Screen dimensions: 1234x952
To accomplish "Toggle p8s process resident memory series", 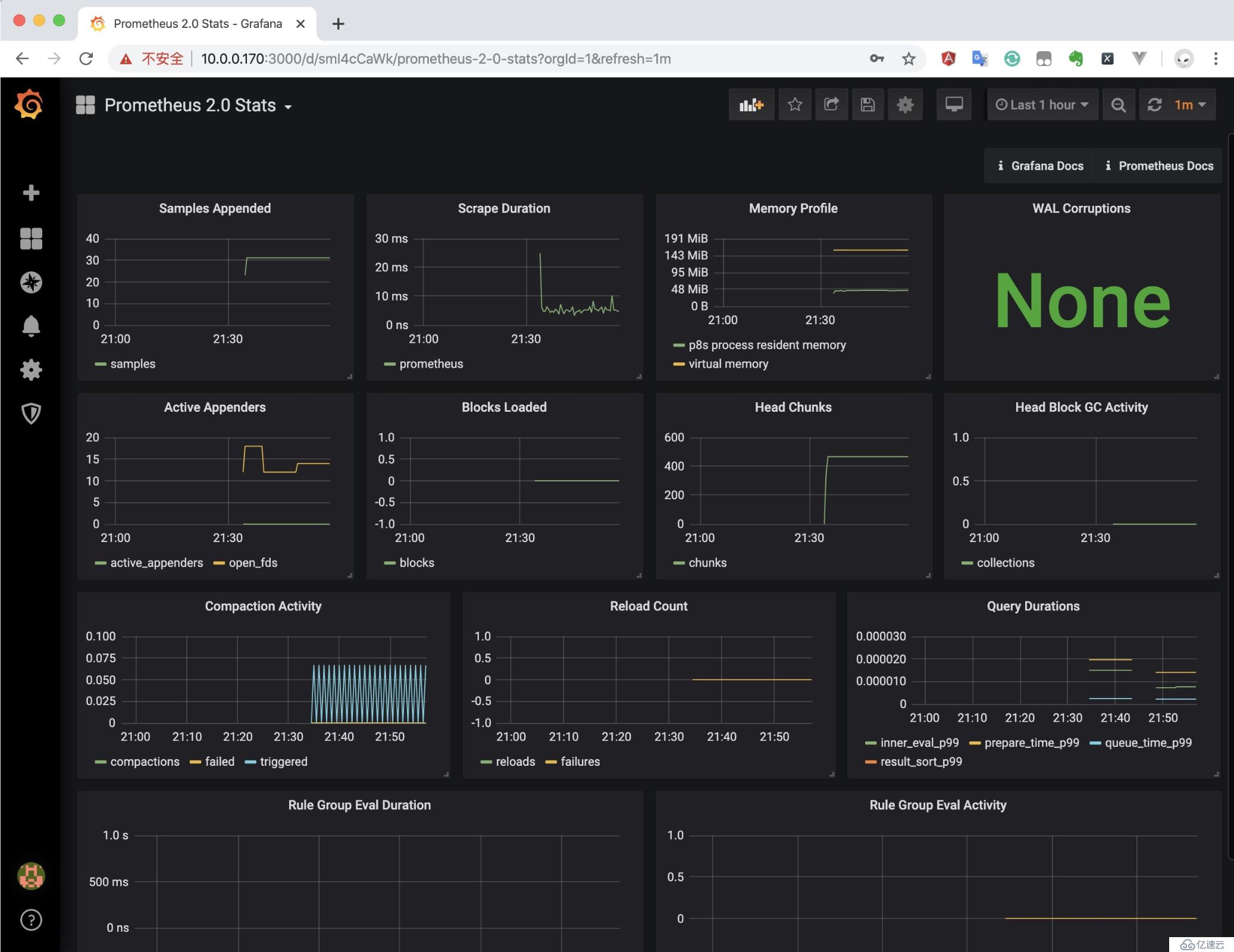I will [766, 345].
